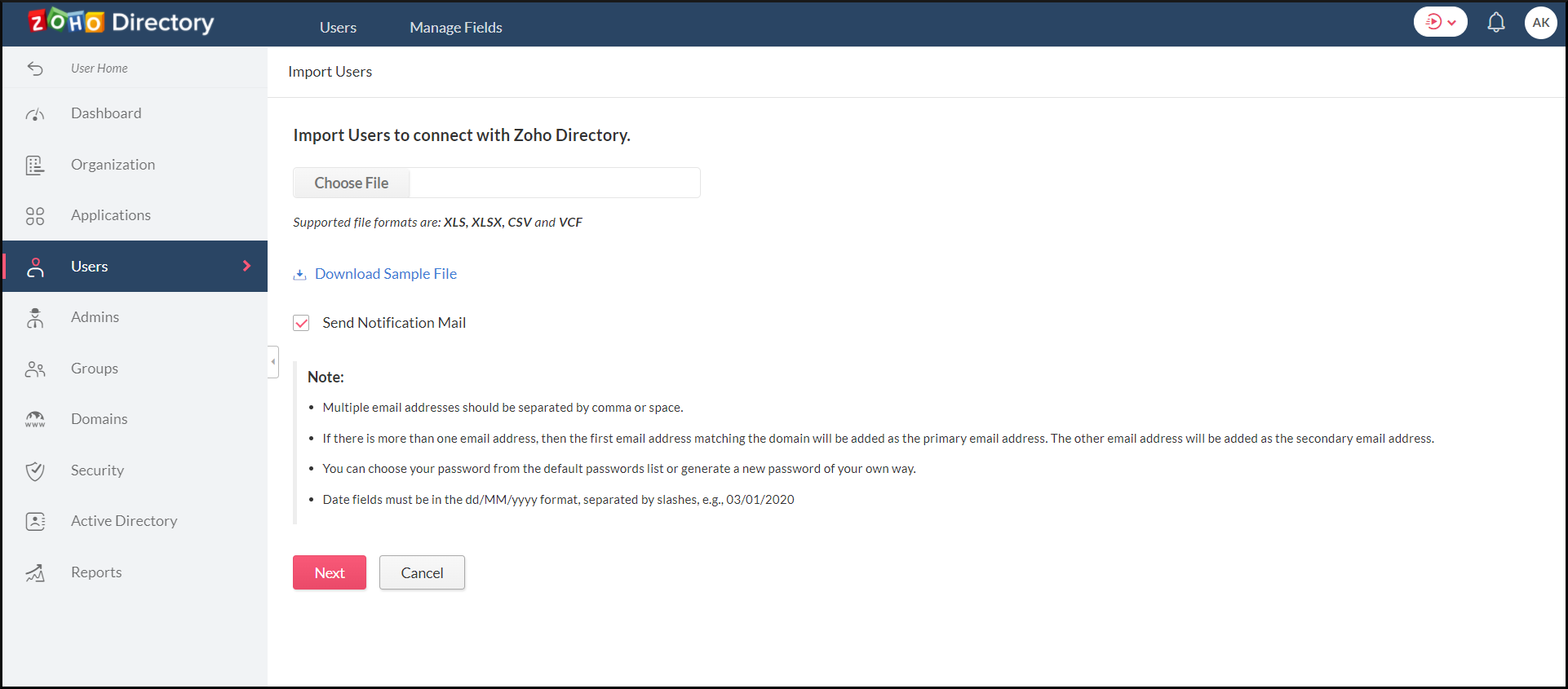
Task: Click the Organization building icon
Action: 35,166
